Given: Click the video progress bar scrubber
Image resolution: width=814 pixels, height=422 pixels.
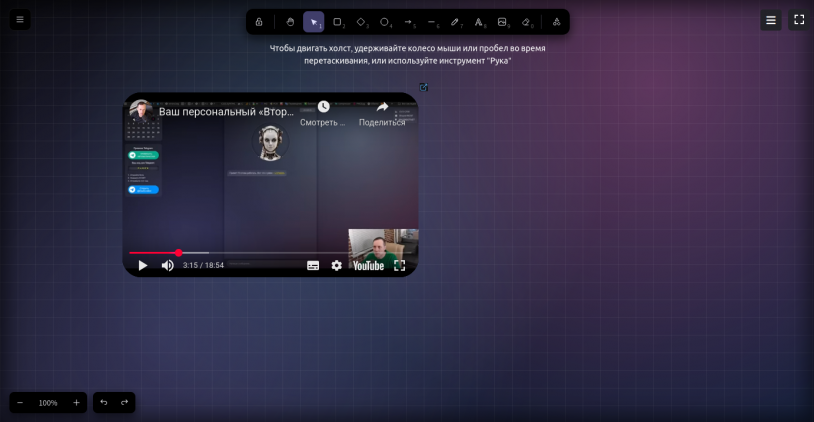Looking at the screenshot, I should [178, 253].
